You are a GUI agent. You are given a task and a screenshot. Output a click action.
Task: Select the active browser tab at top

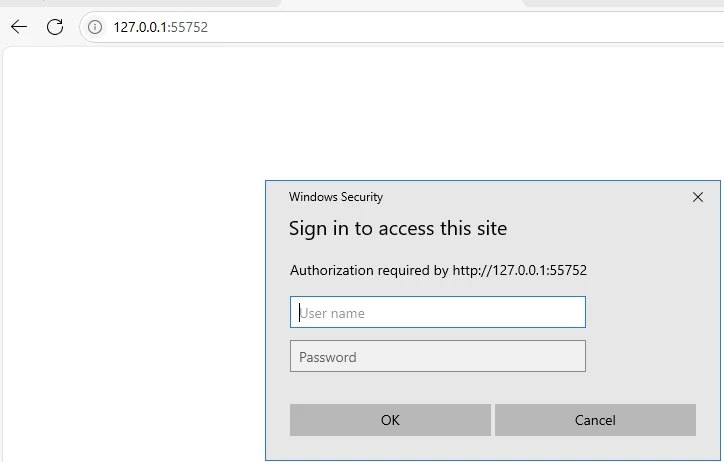(x=400, y=3)
